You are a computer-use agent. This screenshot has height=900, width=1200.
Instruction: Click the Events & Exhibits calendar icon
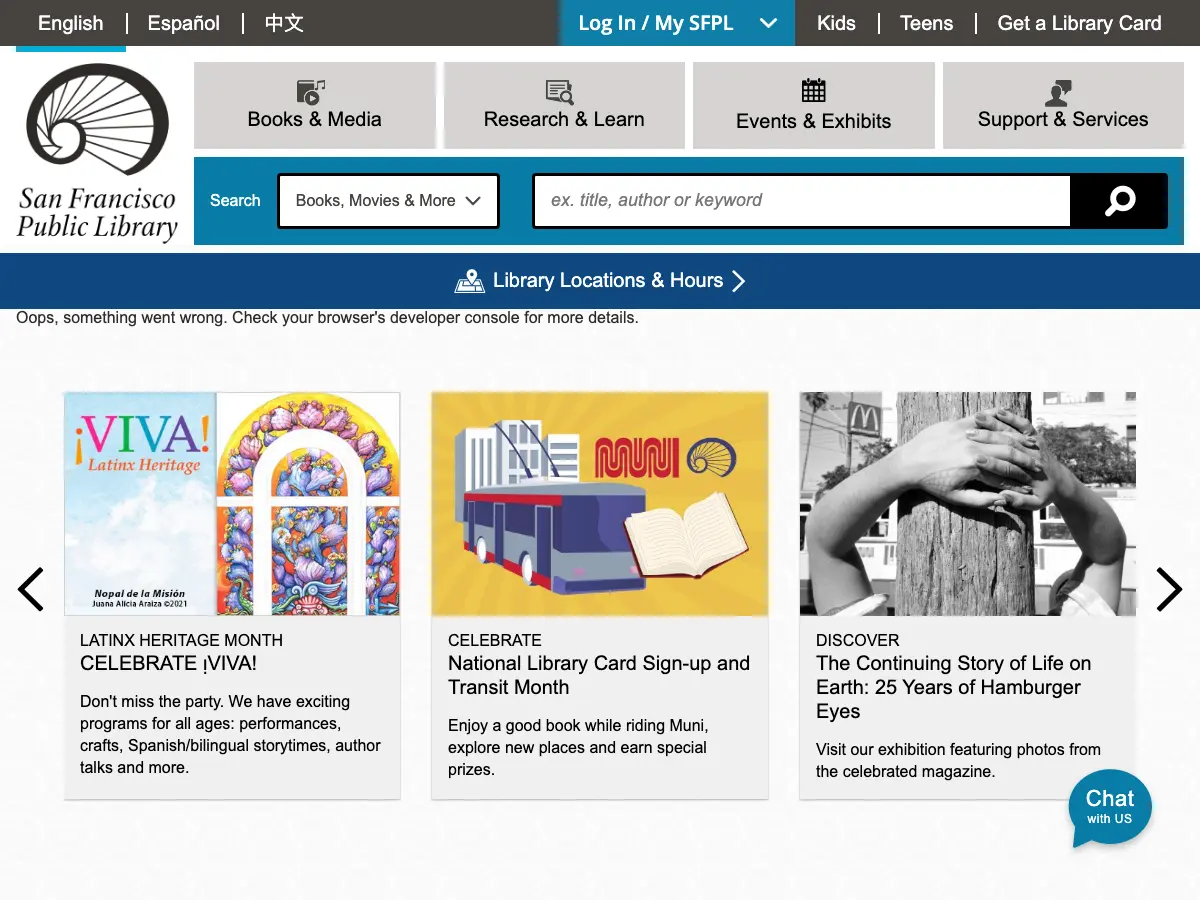[814, 90]
